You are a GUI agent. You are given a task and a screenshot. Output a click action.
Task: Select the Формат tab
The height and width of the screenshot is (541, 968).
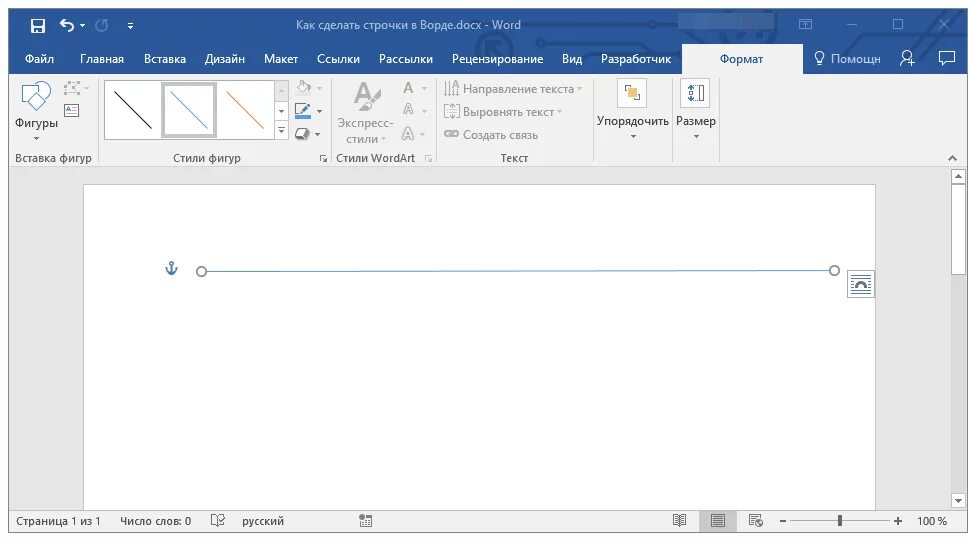click(741, 59)
